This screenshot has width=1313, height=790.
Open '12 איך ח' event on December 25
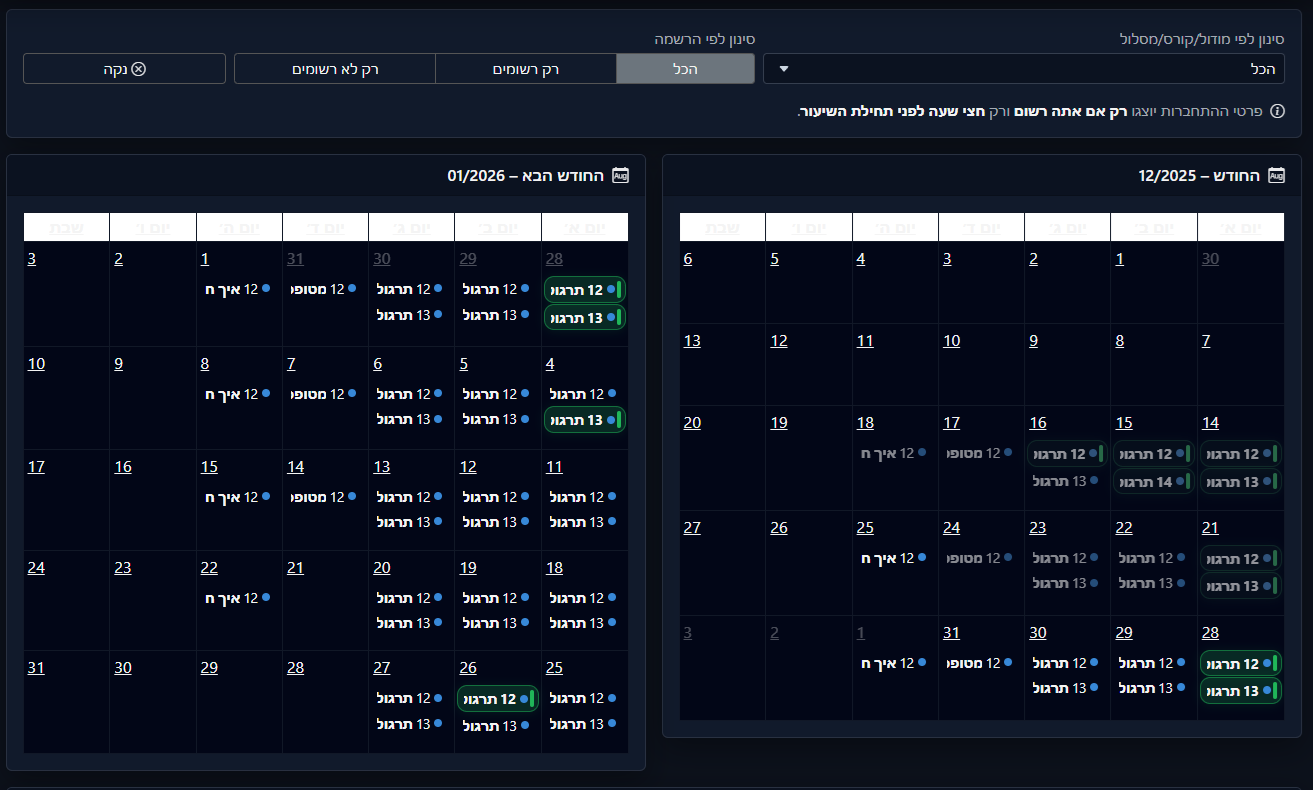pos(895,558)
